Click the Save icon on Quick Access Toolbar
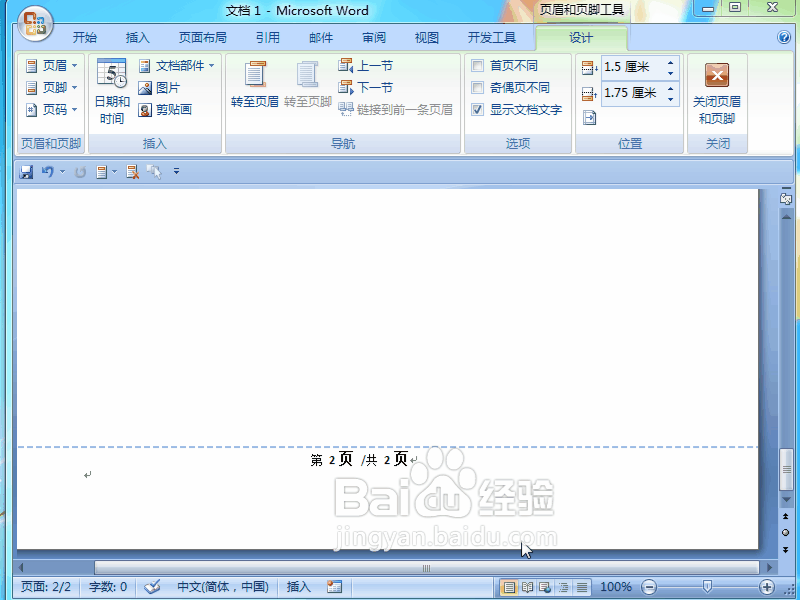Screen dimensions: 800x600 click(26, 171)
